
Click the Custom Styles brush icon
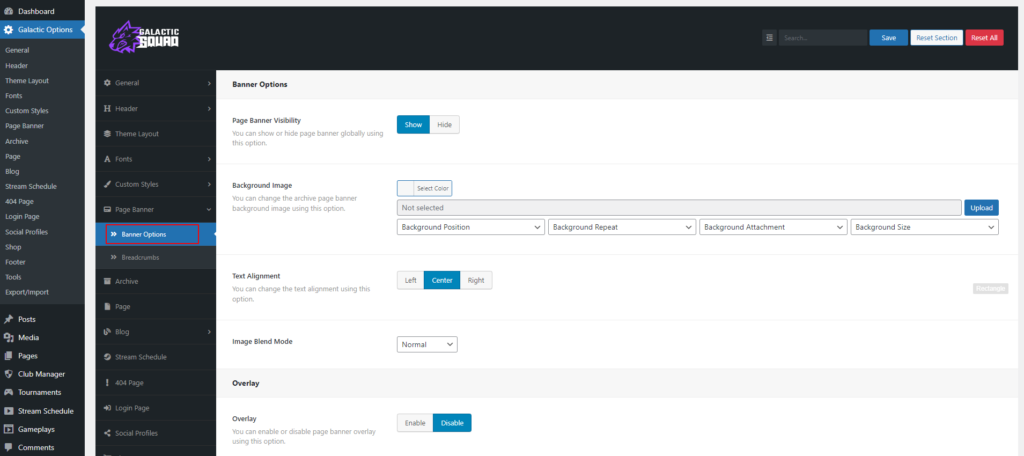tap(108, 184)
